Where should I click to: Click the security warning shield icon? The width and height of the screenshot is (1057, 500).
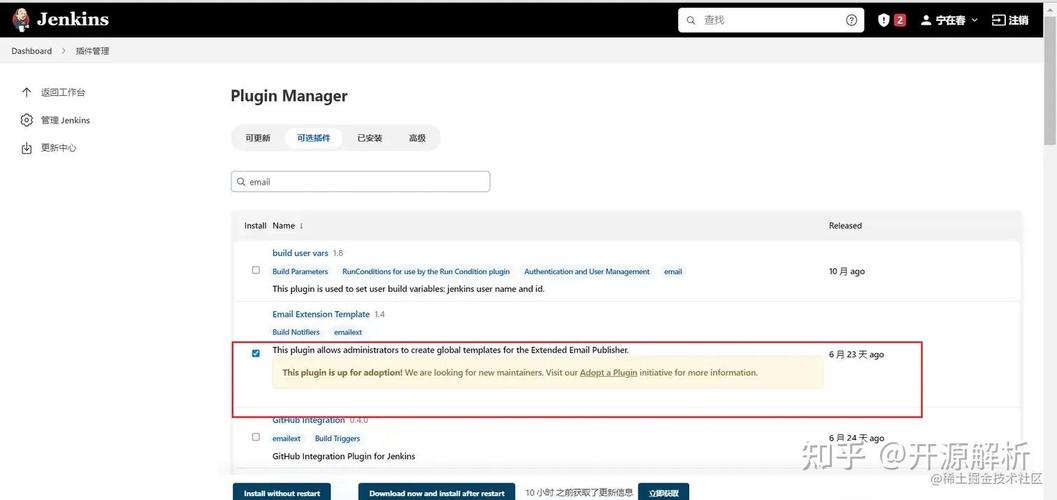coord(884,20)
